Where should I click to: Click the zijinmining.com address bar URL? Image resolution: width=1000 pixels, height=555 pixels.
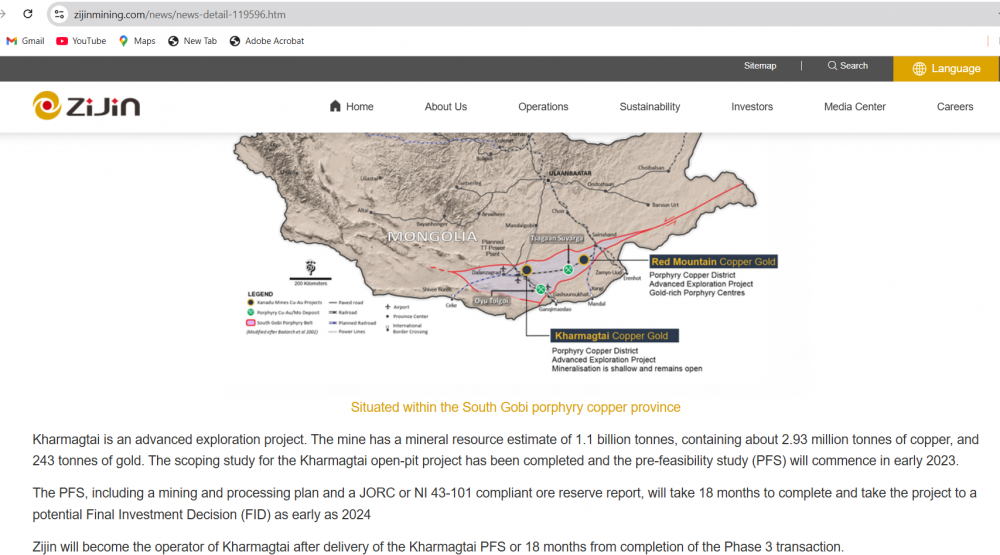pyautogui.click(x=179, y=14)
